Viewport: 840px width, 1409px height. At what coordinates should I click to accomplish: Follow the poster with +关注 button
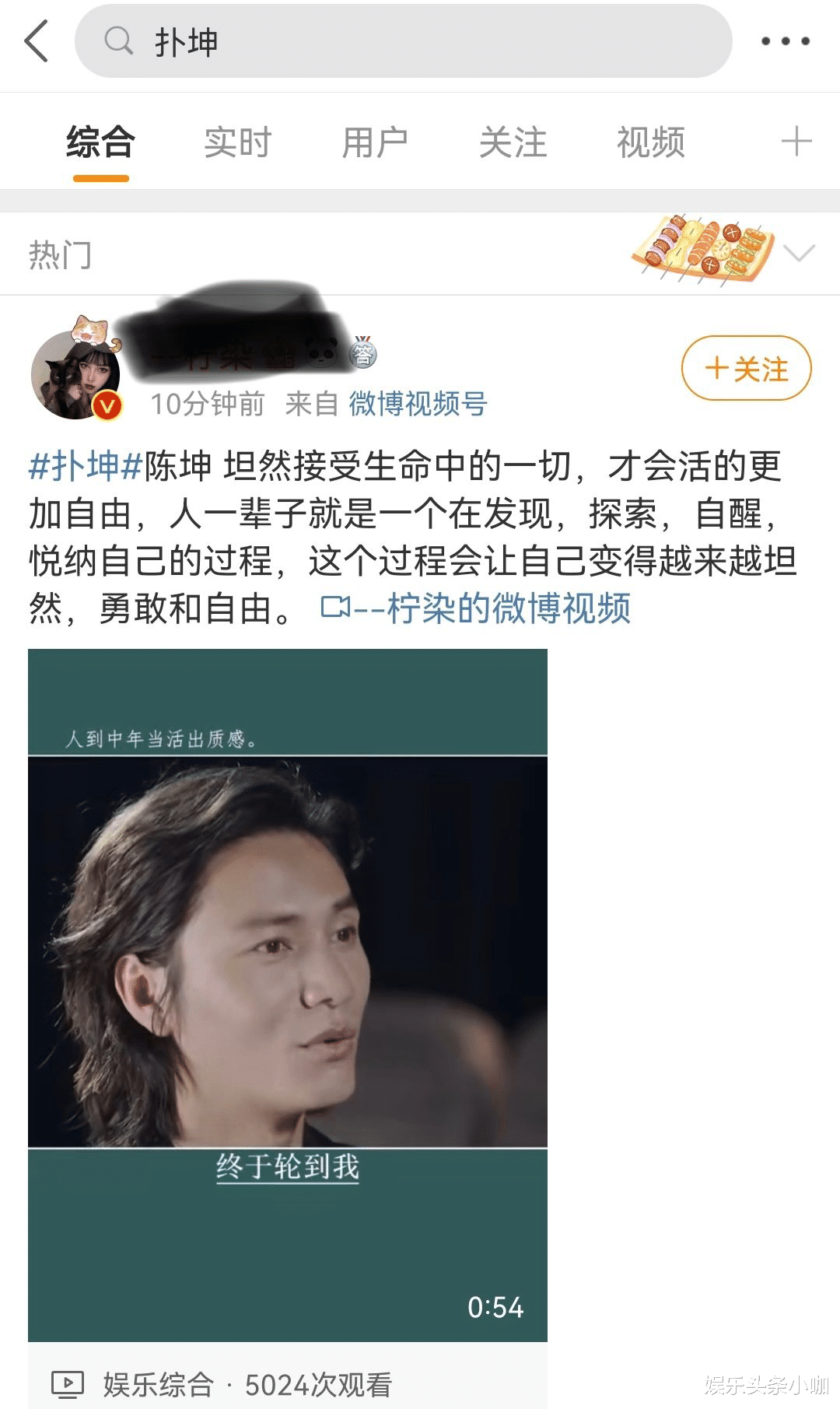click(747, 368)
